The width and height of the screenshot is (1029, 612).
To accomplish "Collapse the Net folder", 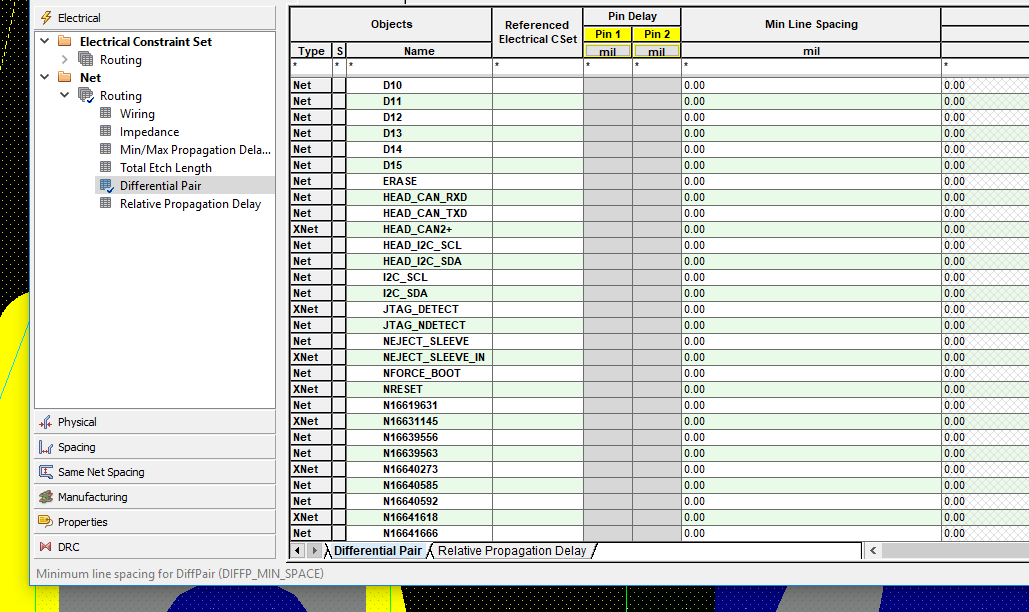I will pos(44,78).
